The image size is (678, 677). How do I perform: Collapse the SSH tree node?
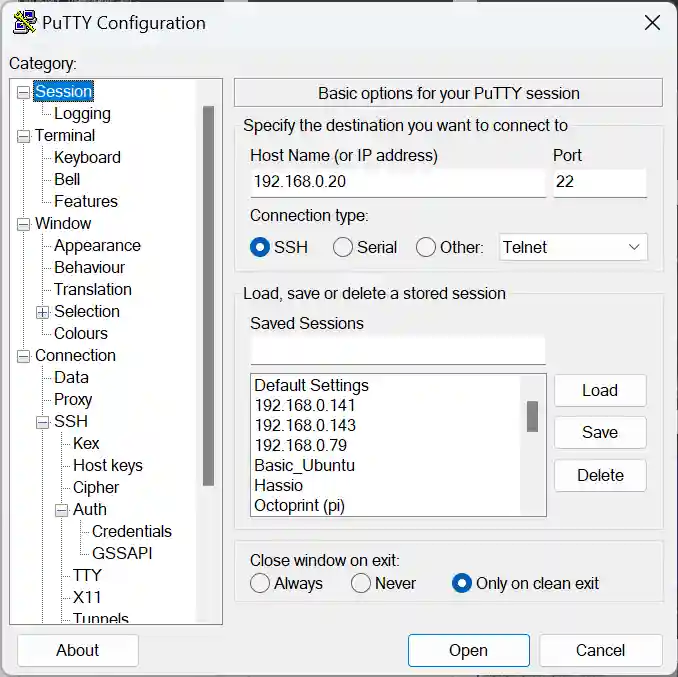[42, 422]
